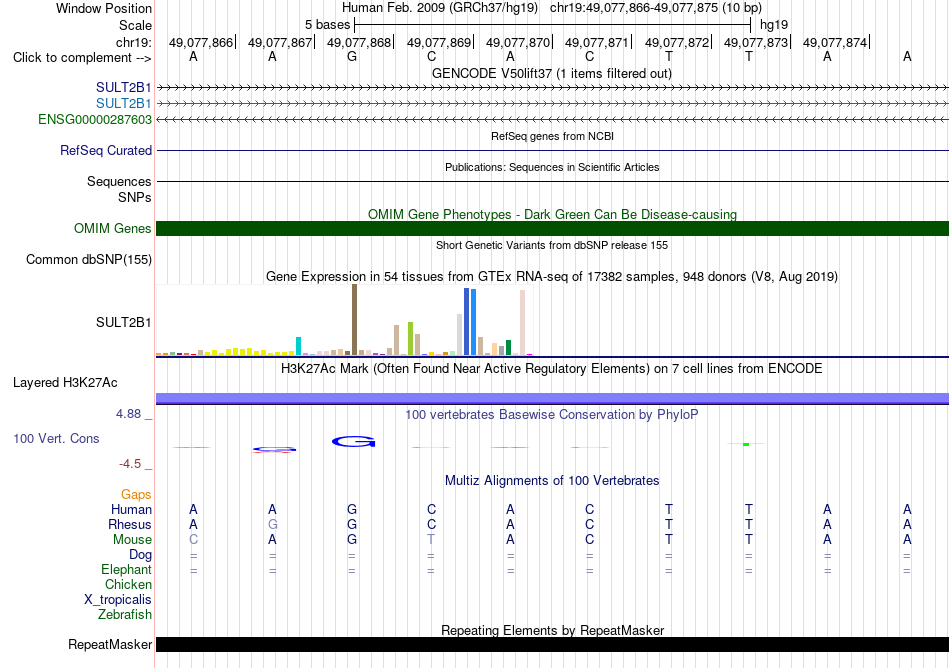The height and width of the screenshot is (668, 950).
Task: Open the Common dbSNP(155) track label
Action: click(88, 259)
